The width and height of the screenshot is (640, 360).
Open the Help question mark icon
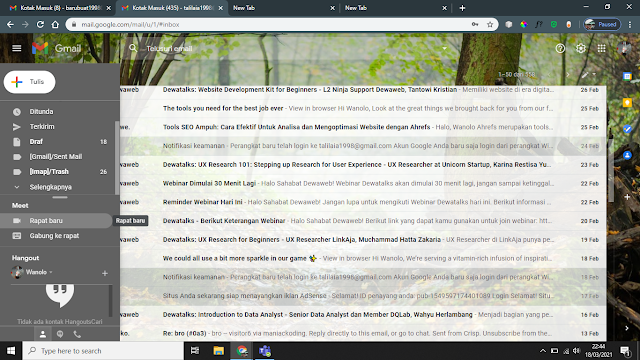pos(560,49)
